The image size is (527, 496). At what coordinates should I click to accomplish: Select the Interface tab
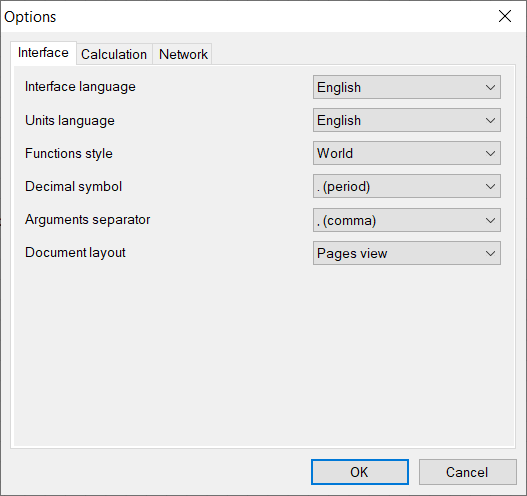click(43, 53)
